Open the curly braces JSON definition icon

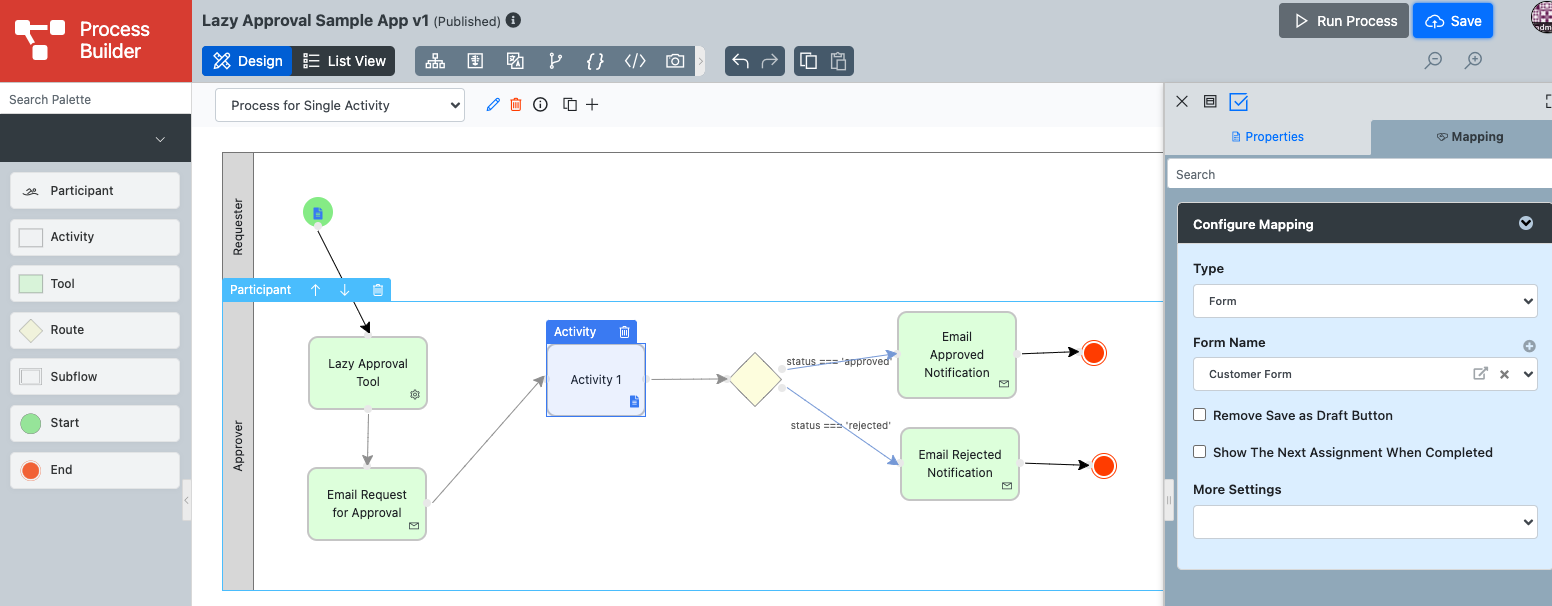(595, 61)
